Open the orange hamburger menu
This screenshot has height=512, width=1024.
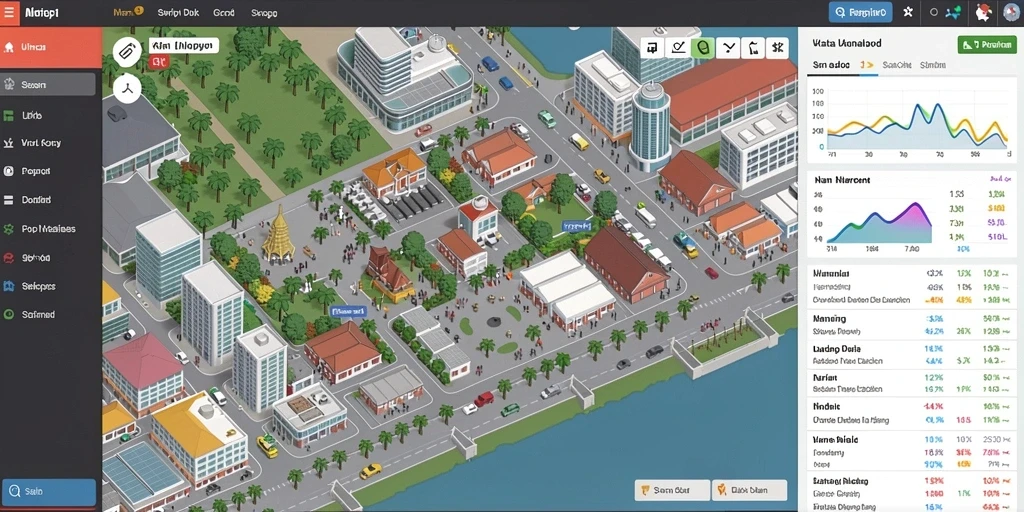9,12
